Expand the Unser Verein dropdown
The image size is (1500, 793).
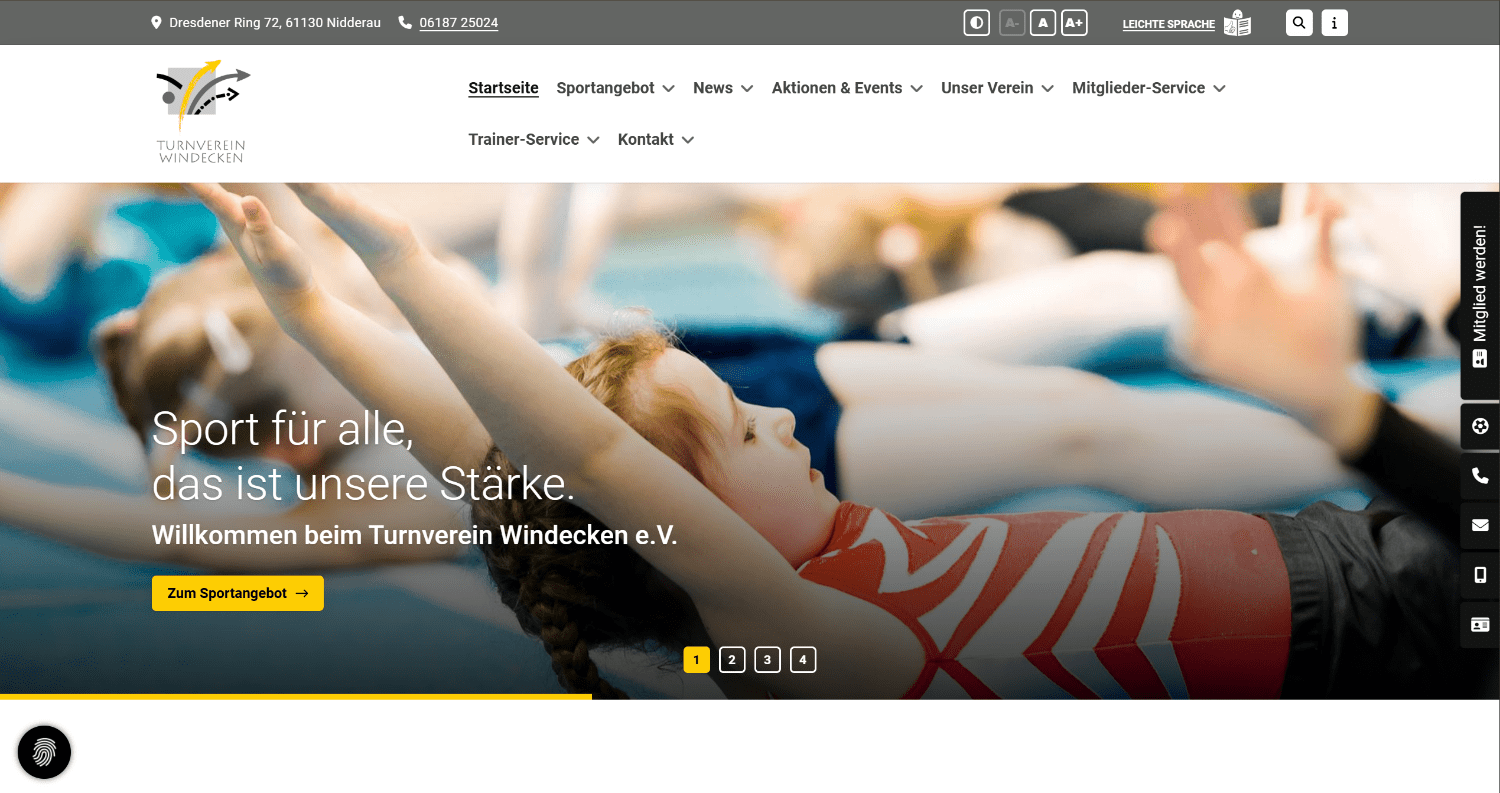[997, 88]
